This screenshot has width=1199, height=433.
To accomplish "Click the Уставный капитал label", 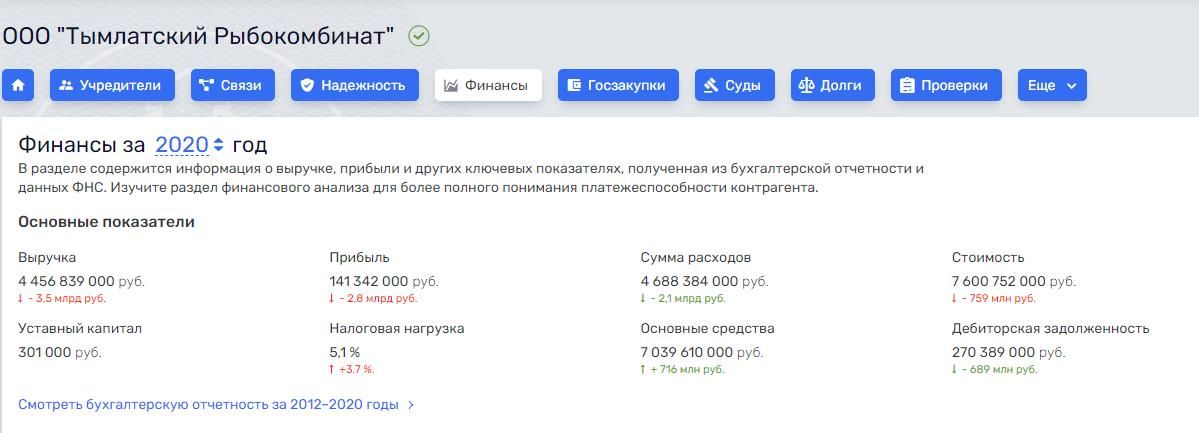I will click(80, 329).
